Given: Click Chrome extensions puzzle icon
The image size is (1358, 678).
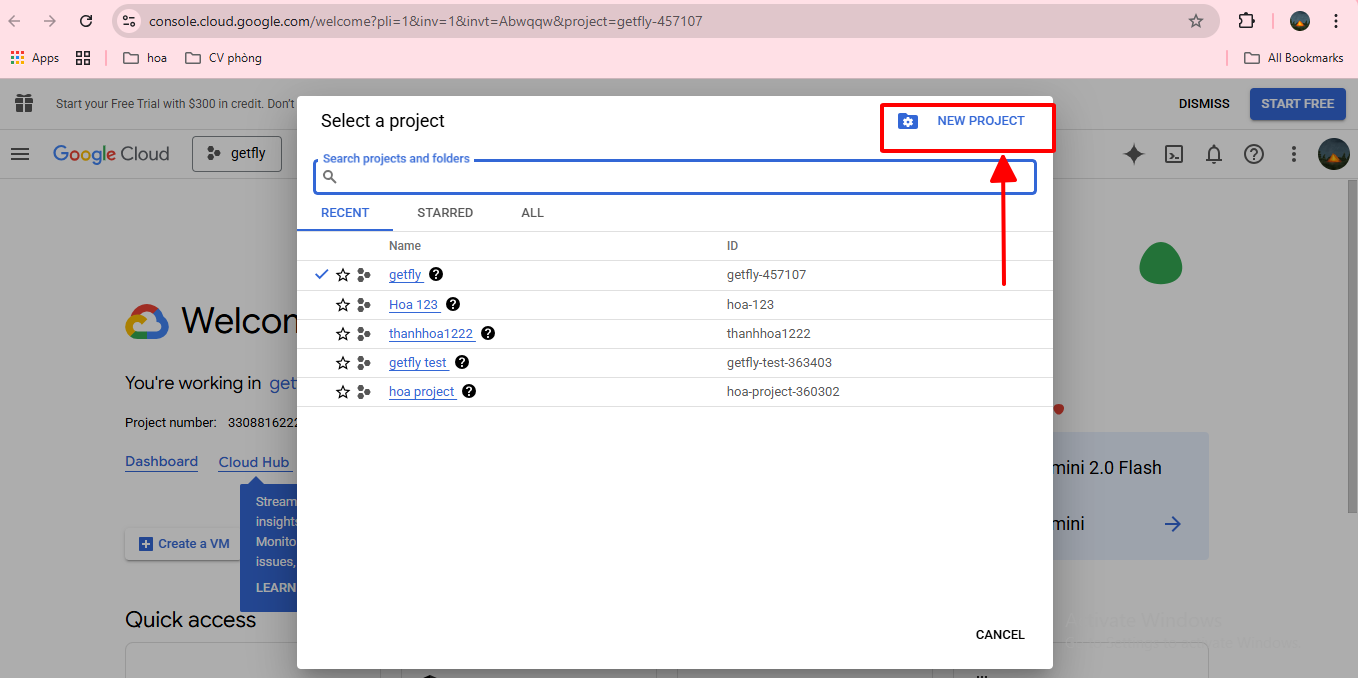Looking at the screenshot, I should coord(1246,21).
